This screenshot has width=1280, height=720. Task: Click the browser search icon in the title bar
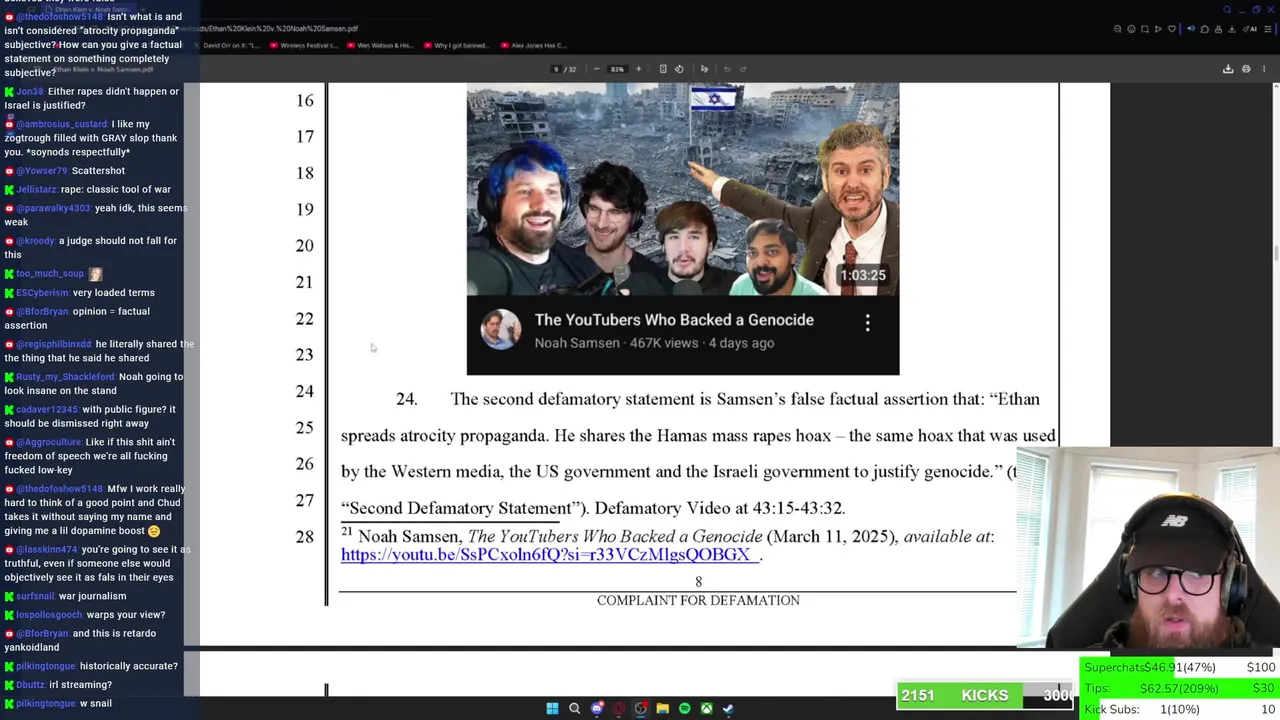pos(1228,10)
